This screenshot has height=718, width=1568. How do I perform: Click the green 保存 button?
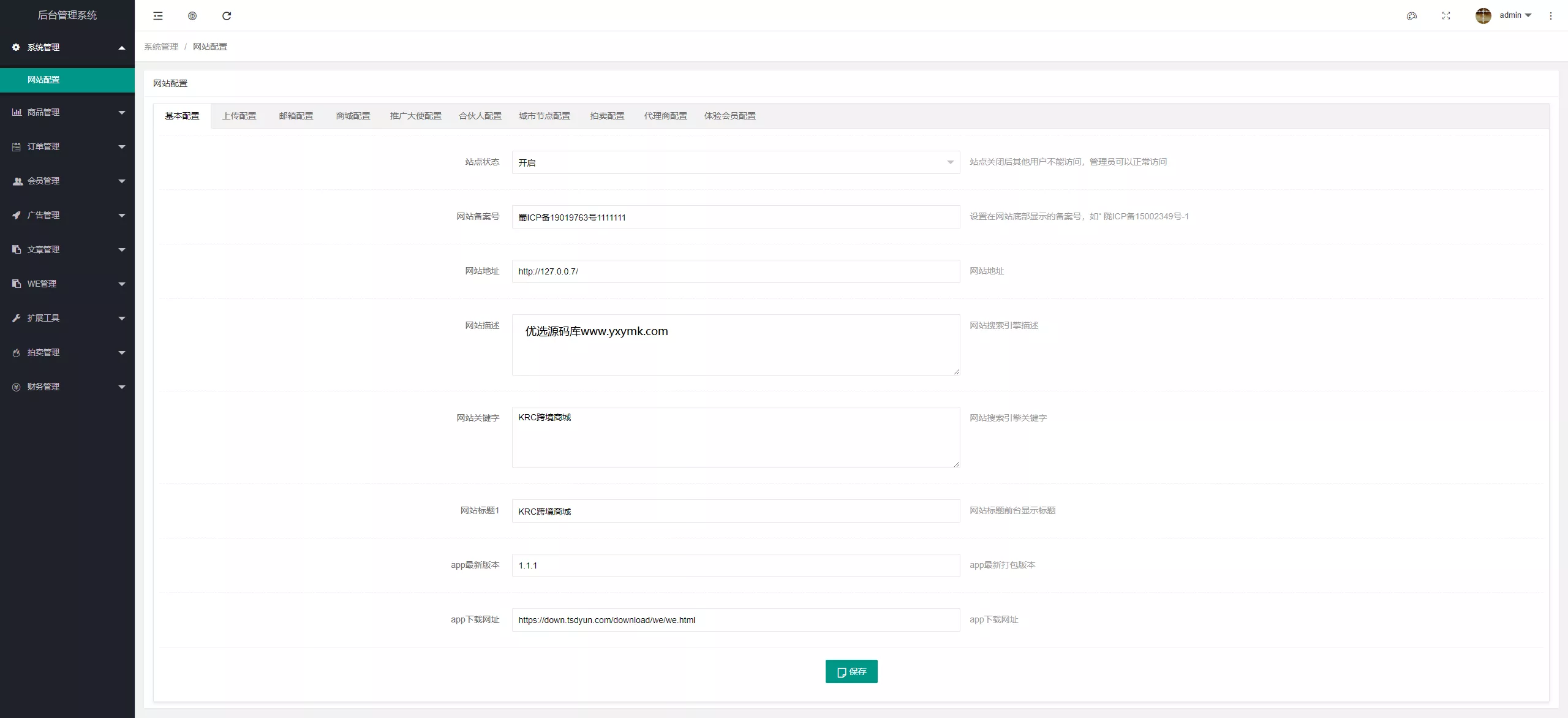click(851, 671)
